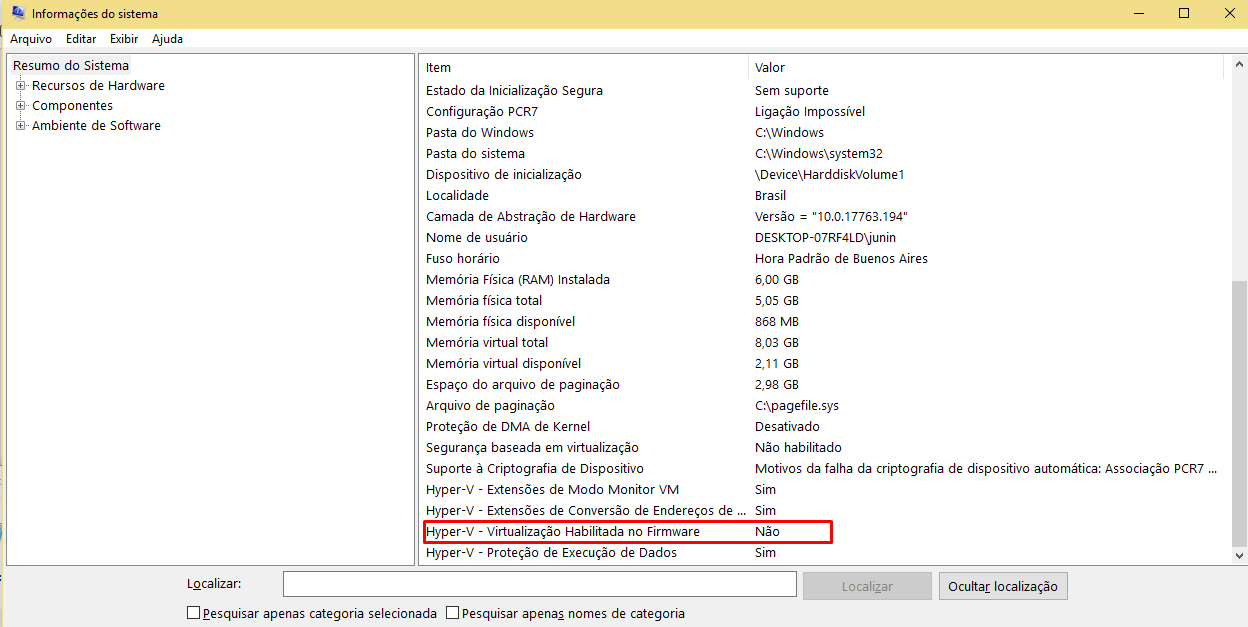Click the System Information app icon in title bar
The image size is (1248, 627).
(x=18, y=14)
